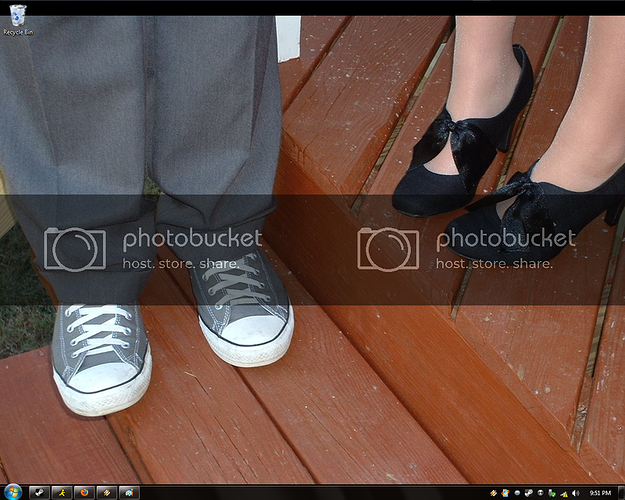Open Windows Live Messenger tray icon
Viewport: 625px width, 500px height.
505,493
